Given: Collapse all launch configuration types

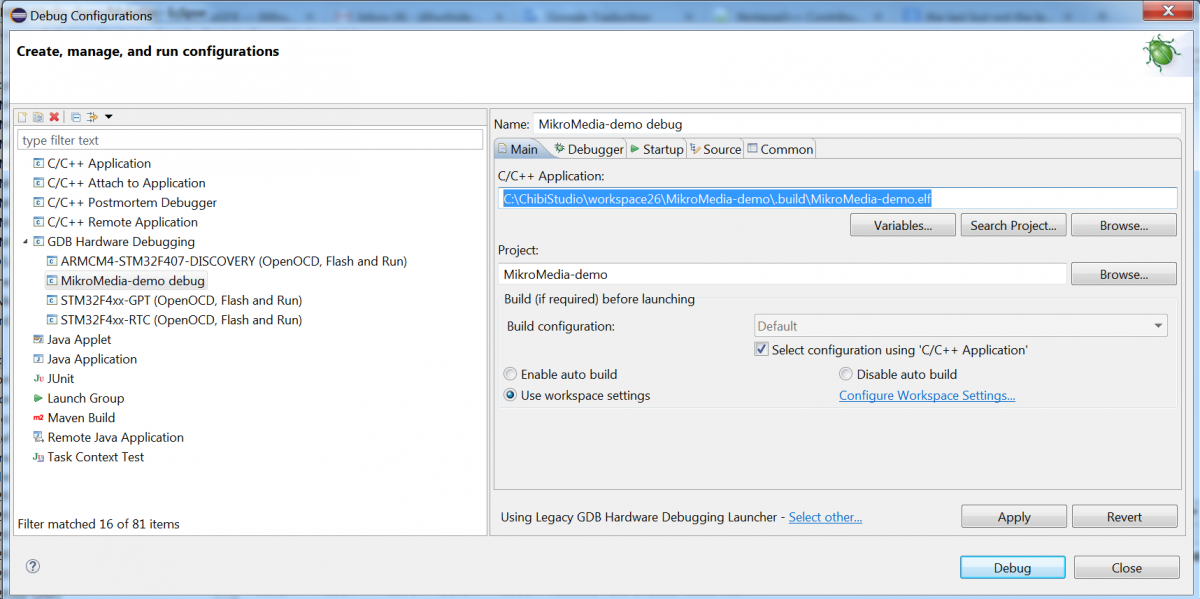Looking at the screenshot, I should 75,117.
